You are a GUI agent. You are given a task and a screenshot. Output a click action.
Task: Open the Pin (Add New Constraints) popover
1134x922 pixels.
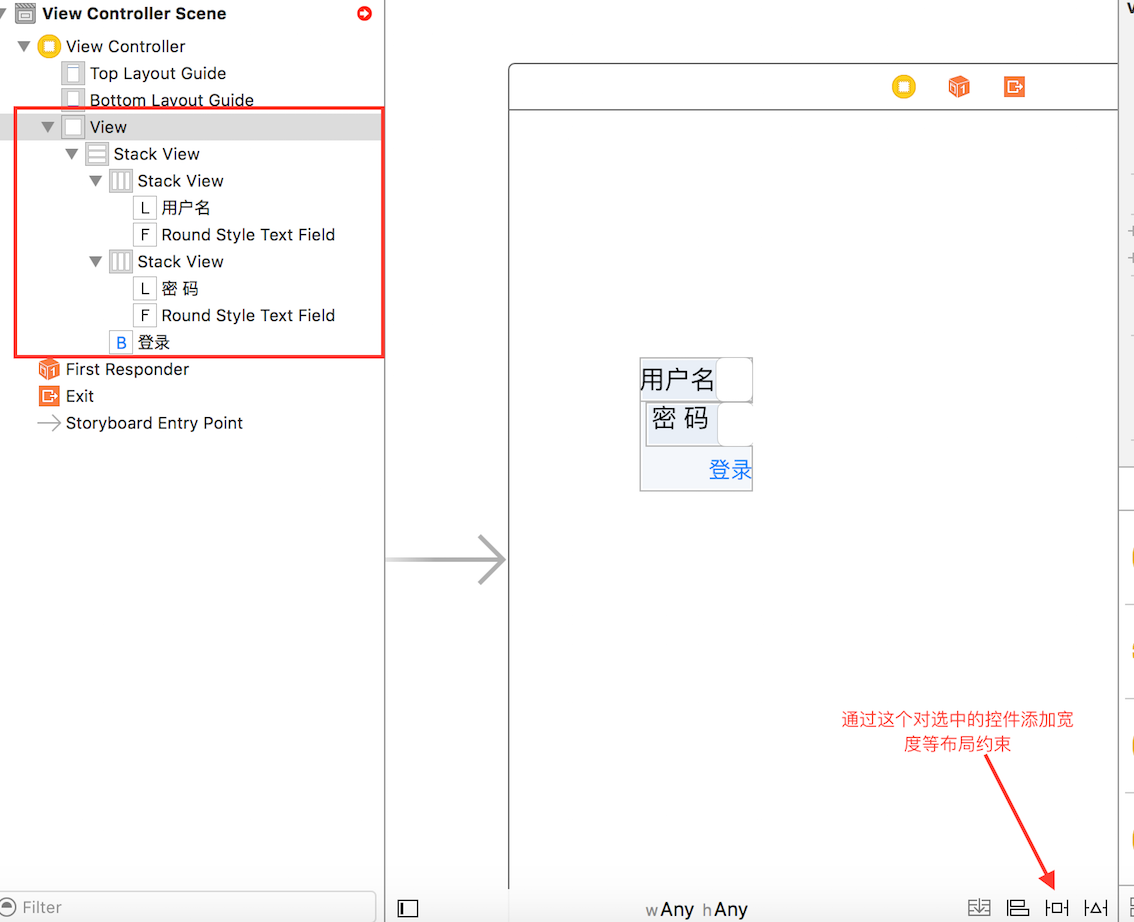[1057, 907]
